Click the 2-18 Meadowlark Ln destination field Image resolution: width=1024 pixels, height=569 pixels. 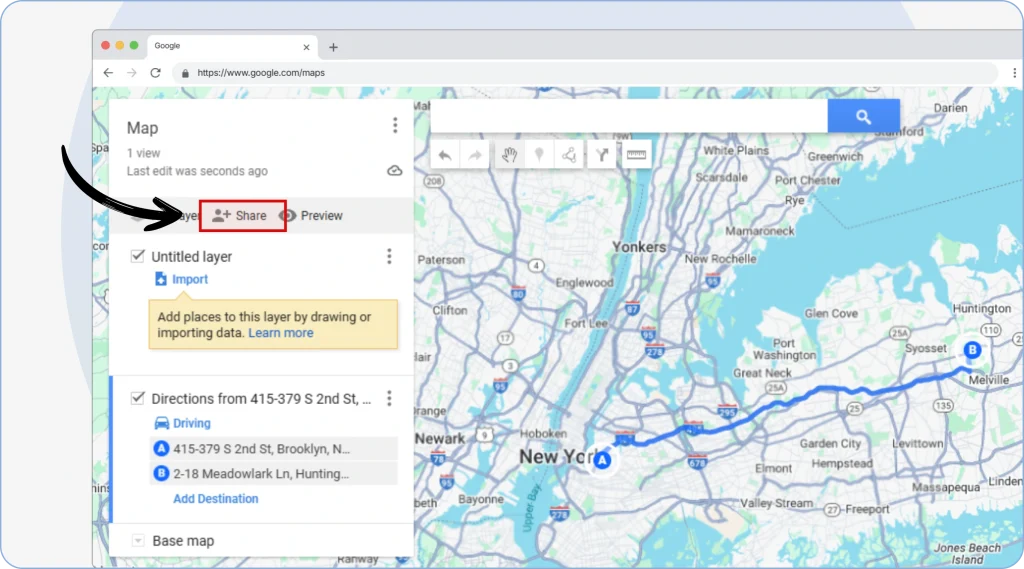click(x=274, y=474)
